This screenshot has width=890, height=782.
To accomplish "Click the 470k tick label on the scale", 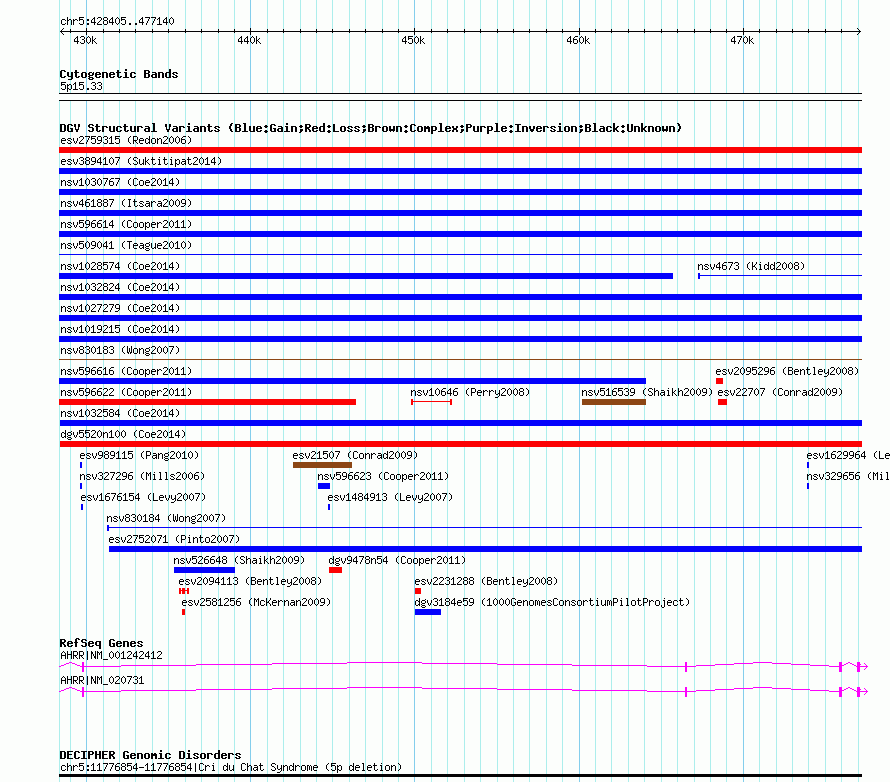I will pos(742,40).
